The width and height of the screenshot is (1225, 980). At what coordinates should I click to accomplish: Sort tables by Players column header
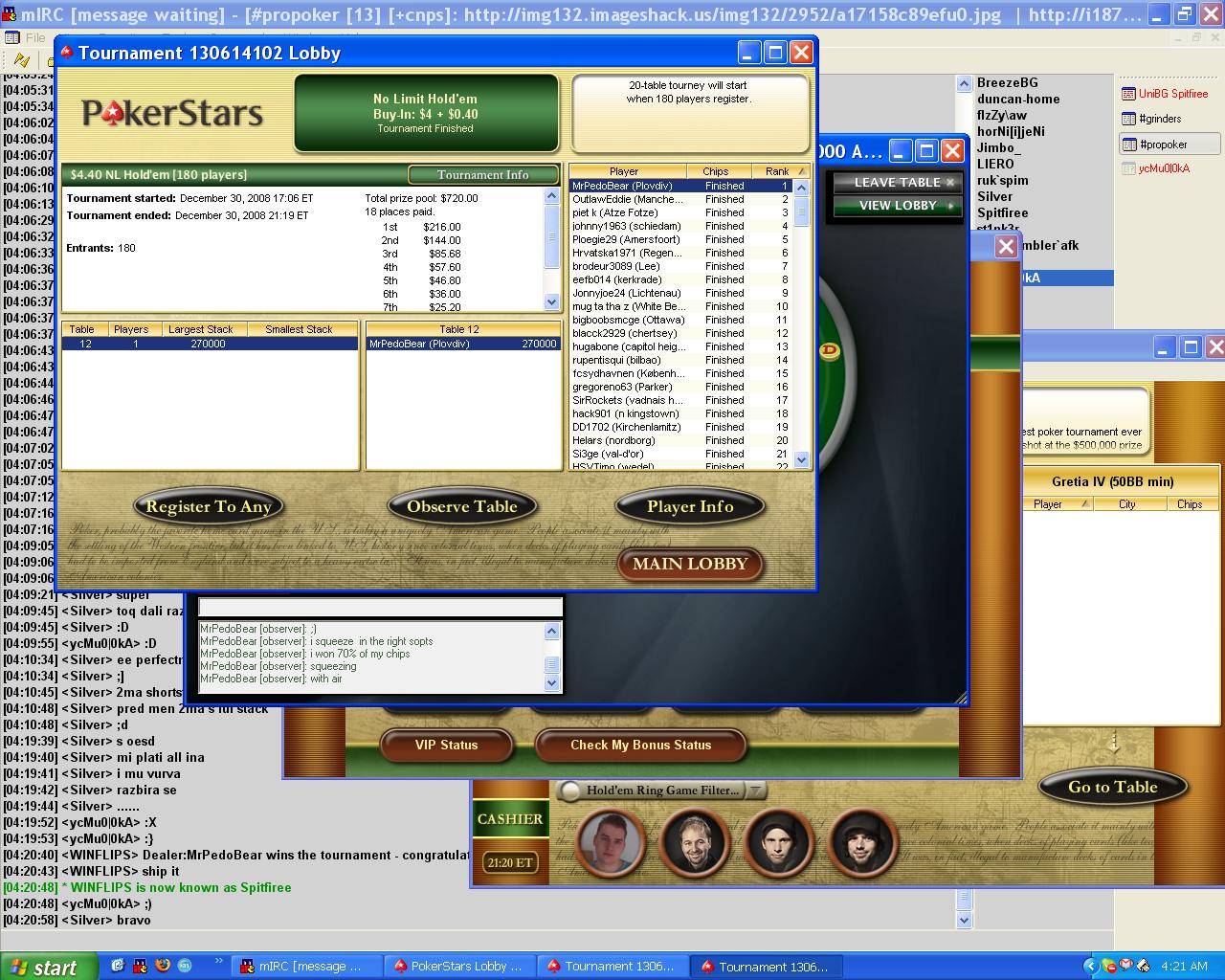click(131, 329)
